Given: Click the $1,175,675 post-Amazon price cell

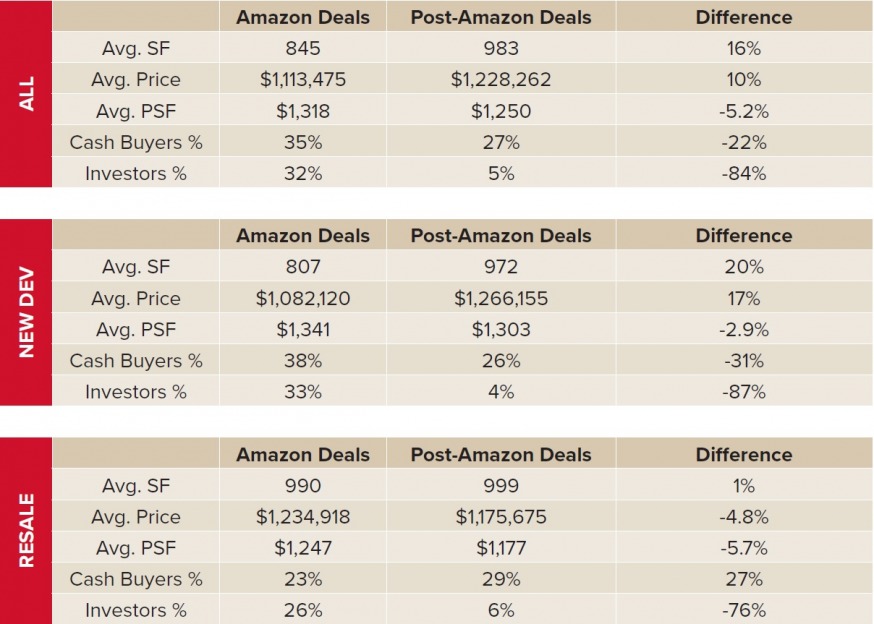Looking at the screenshot, I should pyautogui.click(x=500, y=517).
